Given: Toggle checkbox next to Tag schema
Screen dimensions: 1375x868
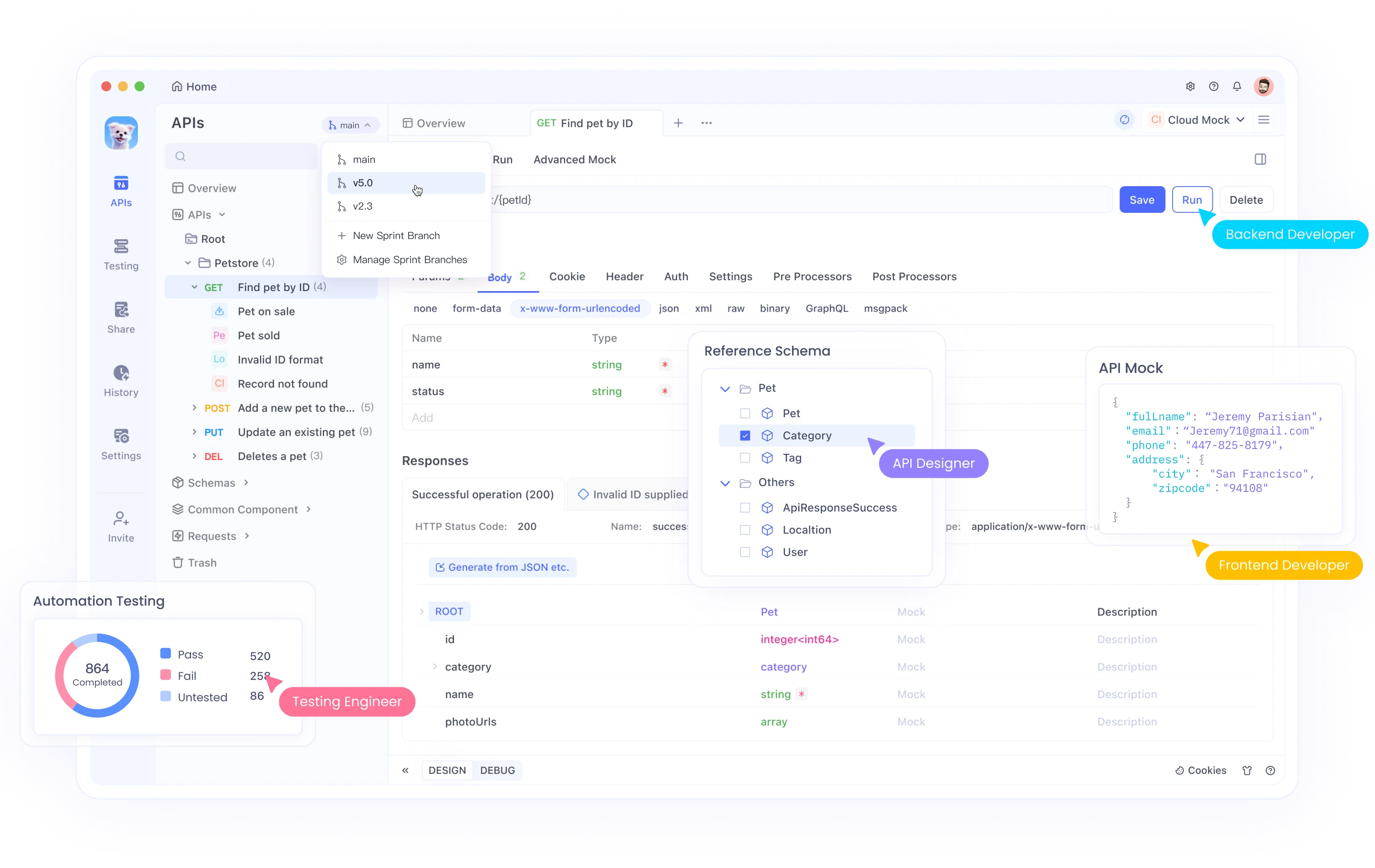Looking at the screenshot, I should click(745, 458).
